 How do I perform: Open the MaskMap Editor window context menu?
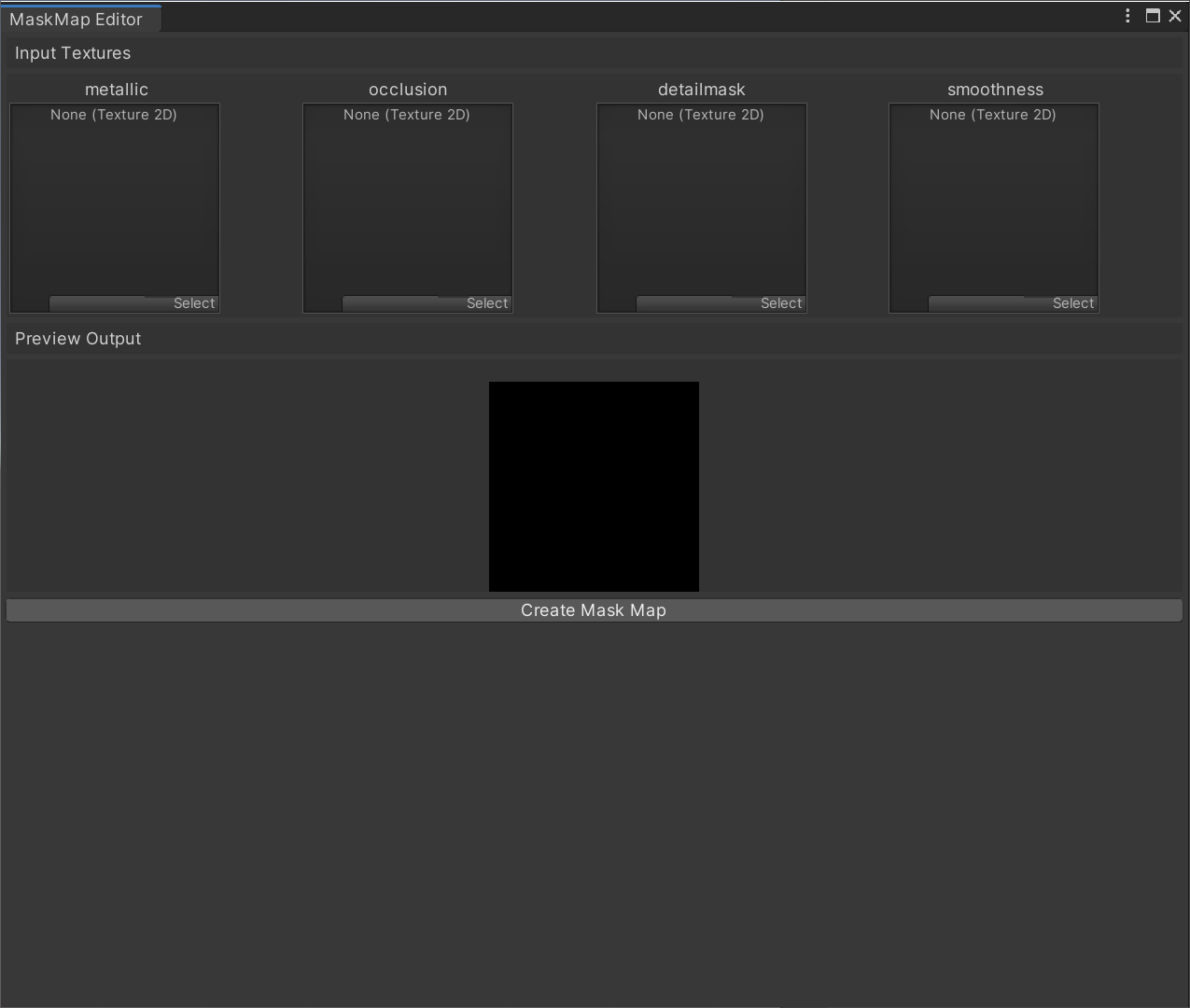[x=1127, y=15]
